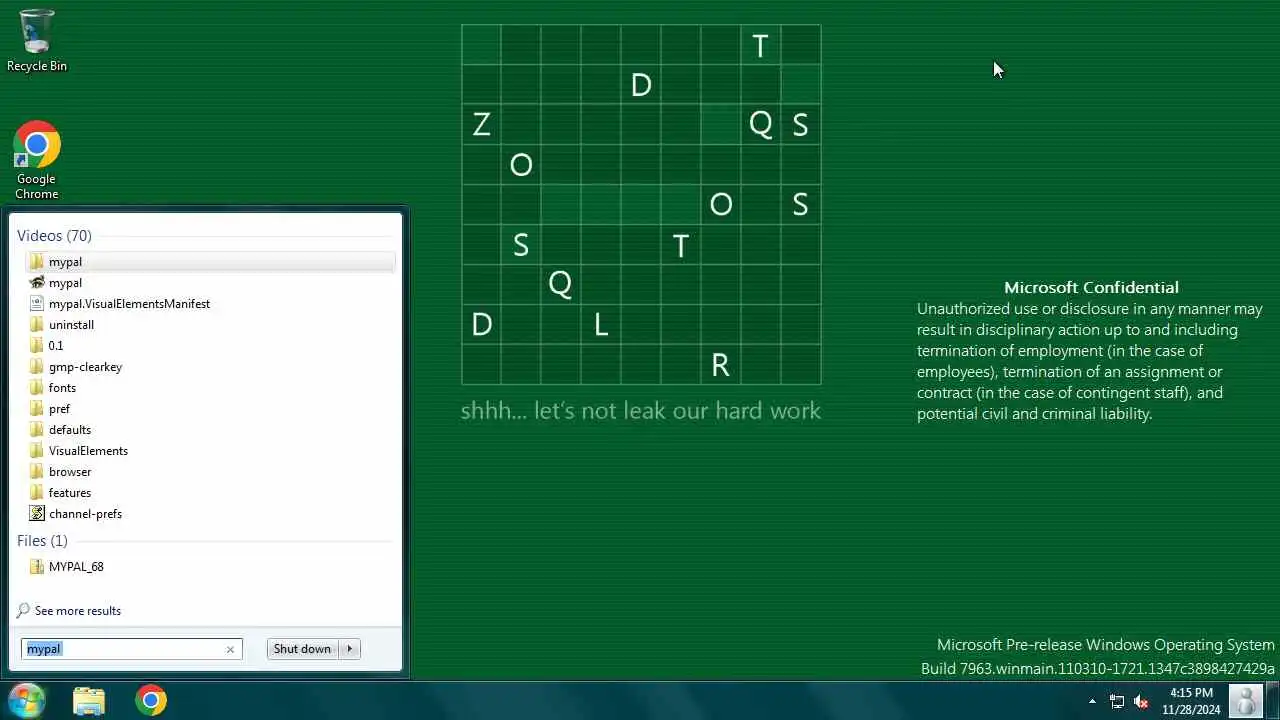Expand the Shut down options arrow
Image resolution: width=1280 pixels, height=720 pixels.
(350, 649)
